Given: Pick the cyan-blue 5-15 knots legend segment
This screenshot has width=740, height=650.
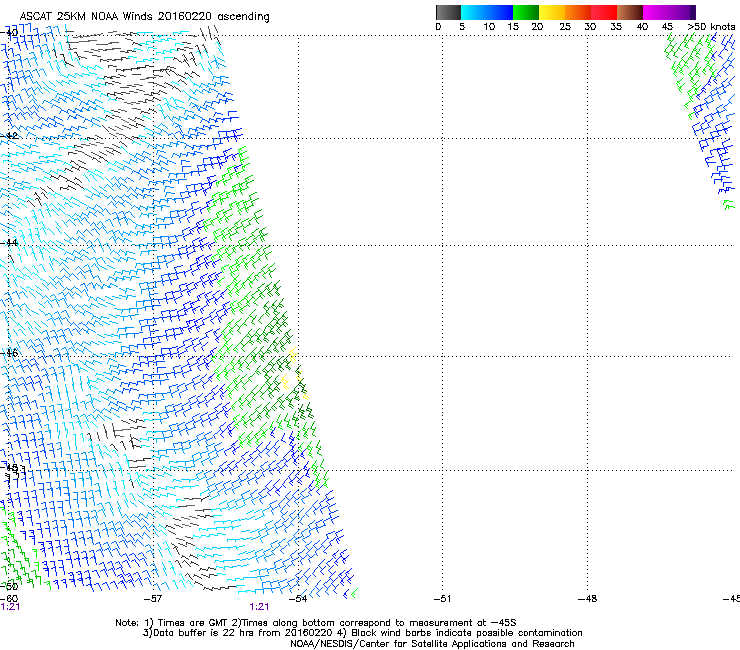Looking at the screenshot, I should click(x=487, y=12).
